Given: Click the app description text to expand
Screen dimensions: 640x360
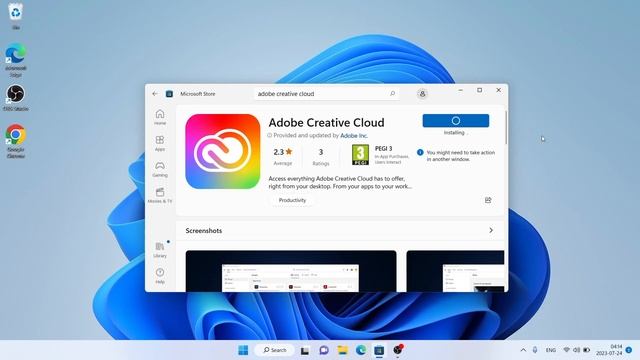Looking at the screenshot, I should click(340, 182).
